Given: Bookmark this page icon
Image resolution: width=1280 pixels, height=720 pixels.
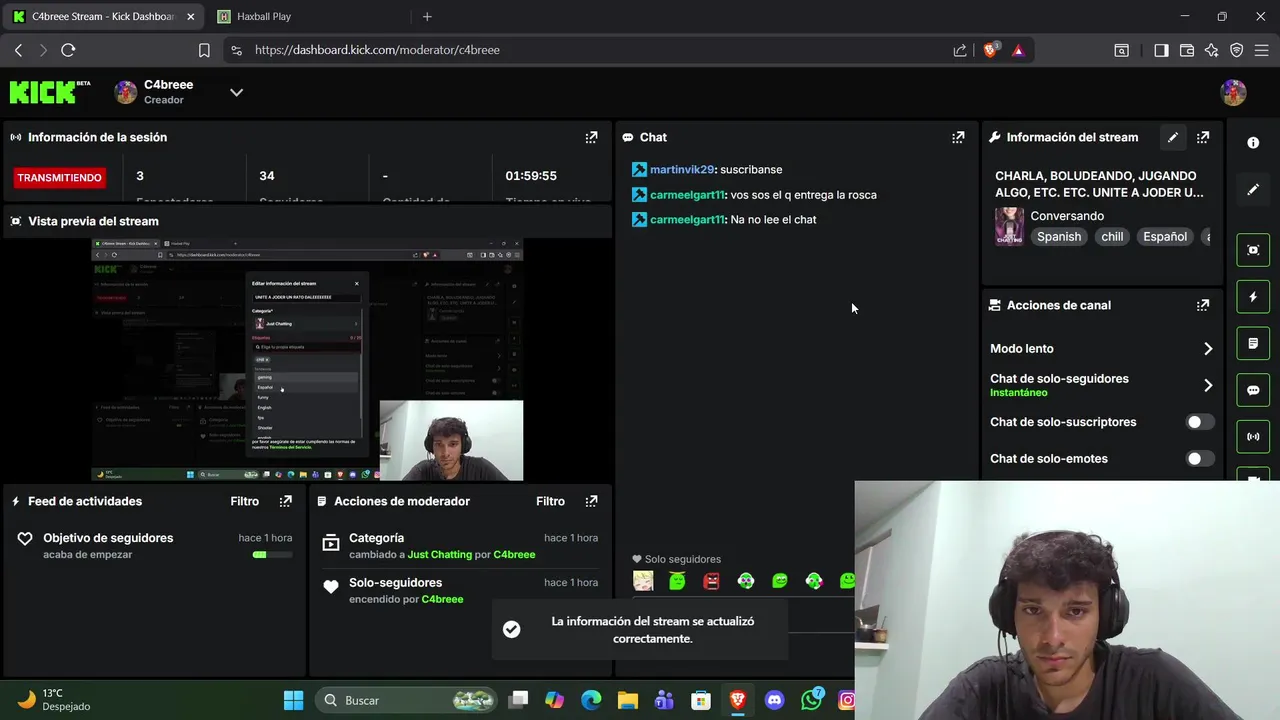Looking at the screenshot, I should coord(204,50).
